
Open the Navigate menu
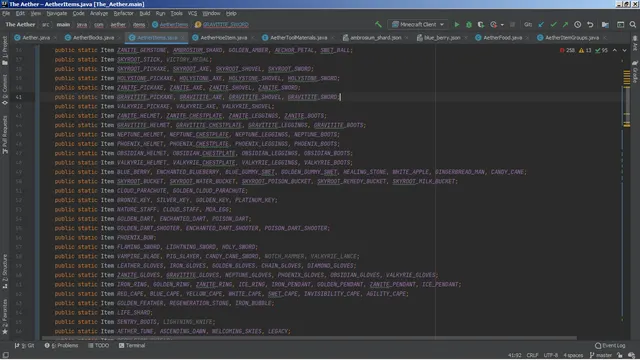coord(57,13)
